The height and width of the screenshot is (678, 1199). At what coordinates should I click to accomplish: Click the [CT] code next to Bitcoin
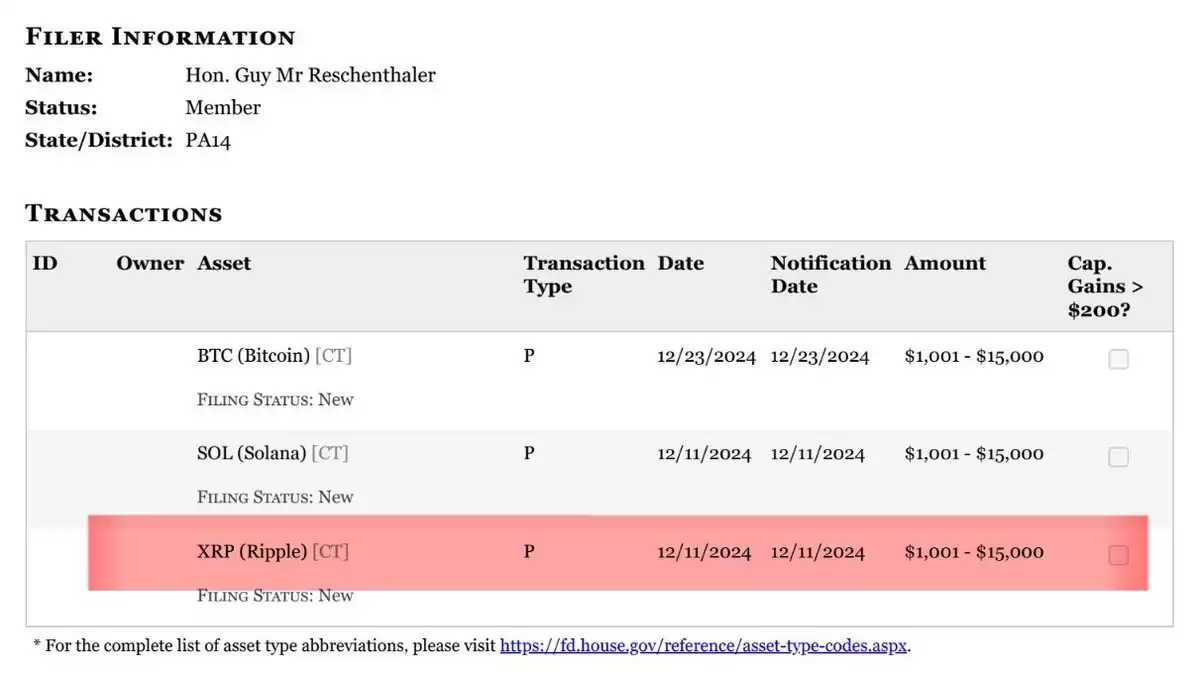click(x=333, y=355)
